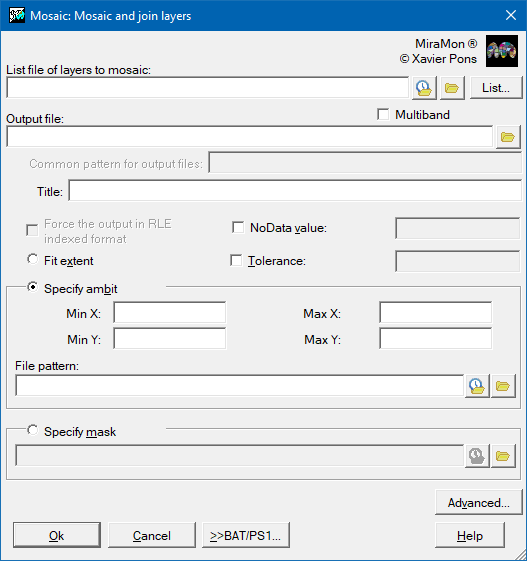This screenshot has height=561, width=527.
Task: Enable the Tolerance checkbox
Action: (x=236, y=260)
